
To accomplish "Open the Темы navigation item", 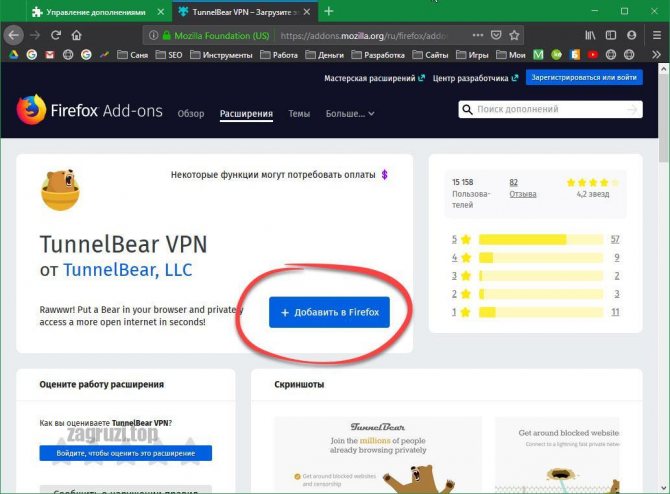I will point(299,114).
